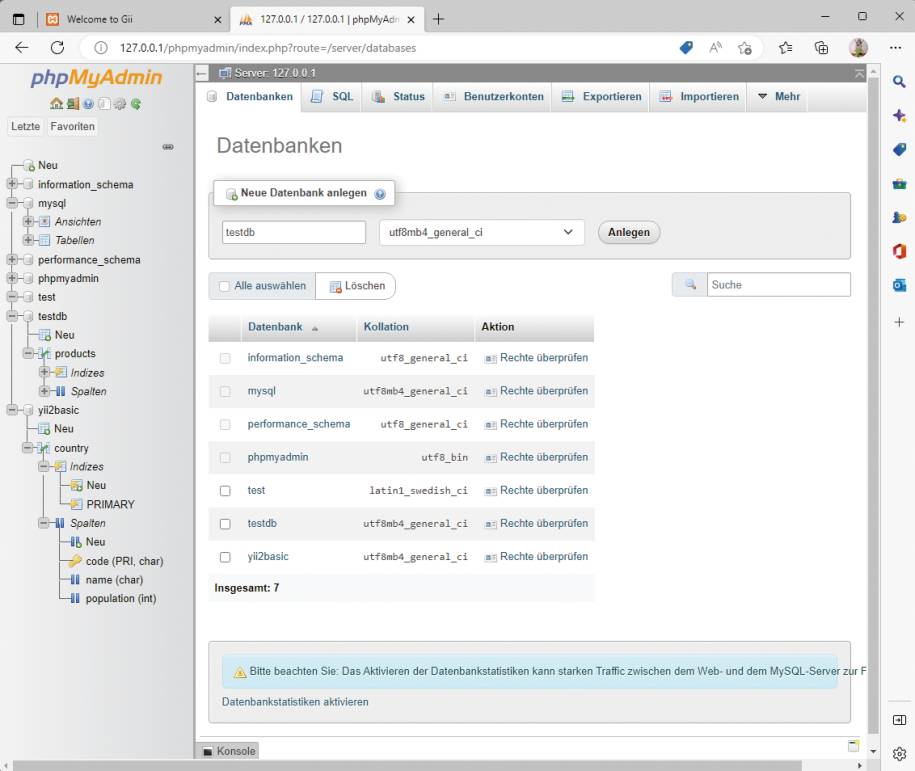Click the horizontal scrollbar at bottom
915x771 pixels.
(407, 765)
